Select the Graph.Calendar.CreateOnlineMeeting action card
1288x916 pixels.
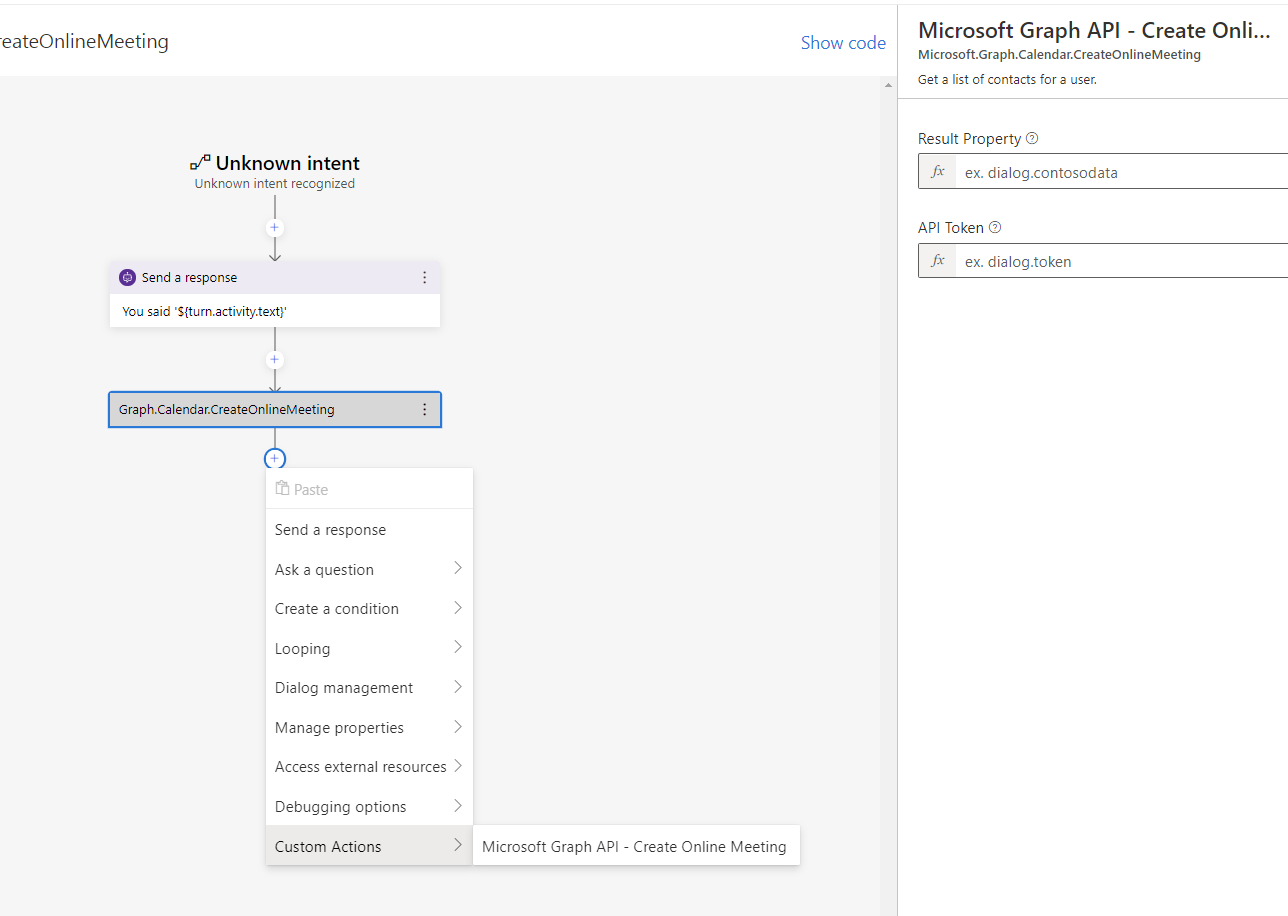[x=275, y=409]
